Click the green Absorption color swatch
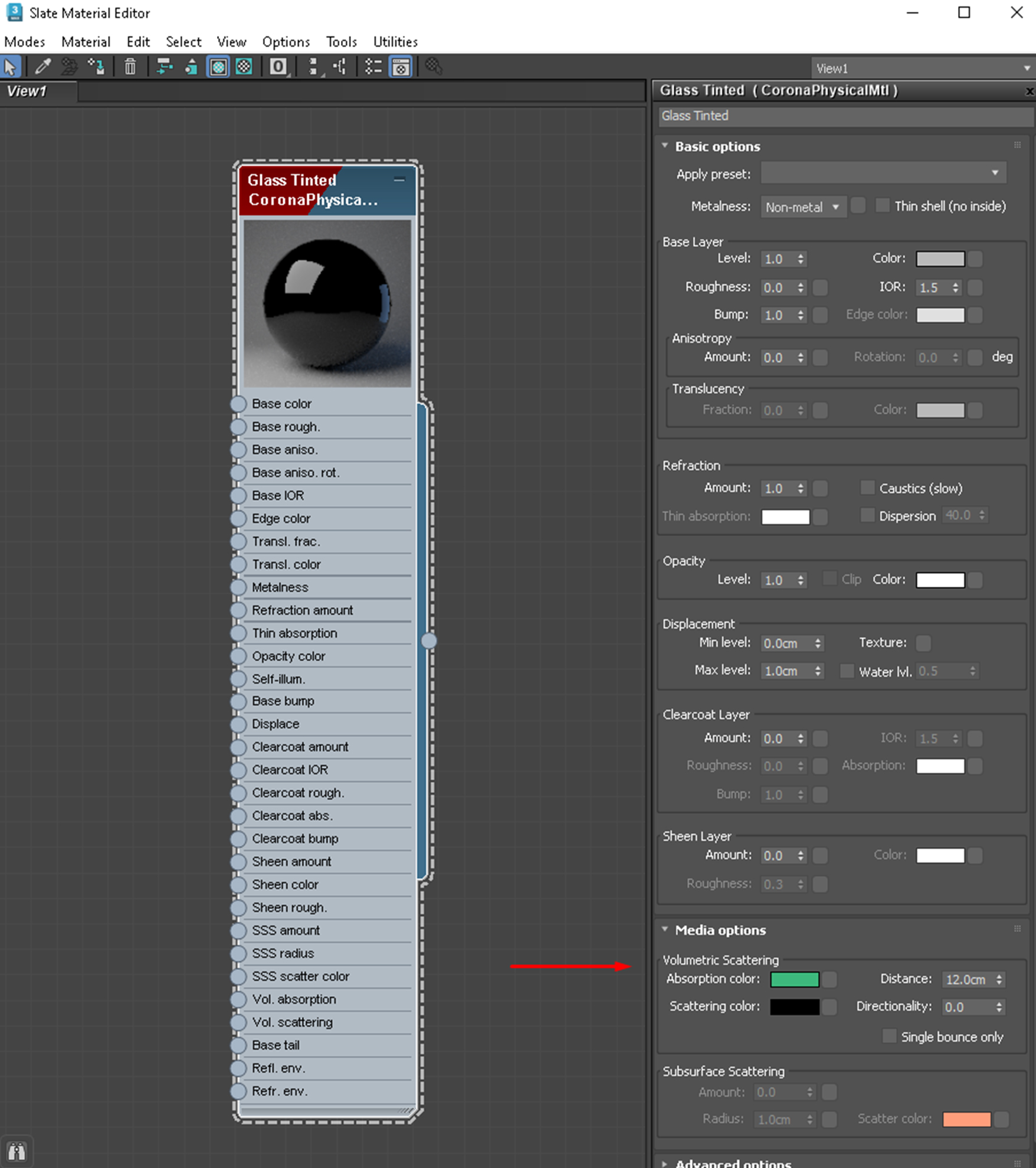This screenshot has height=1168, width=1036. (x=794, y=979)
